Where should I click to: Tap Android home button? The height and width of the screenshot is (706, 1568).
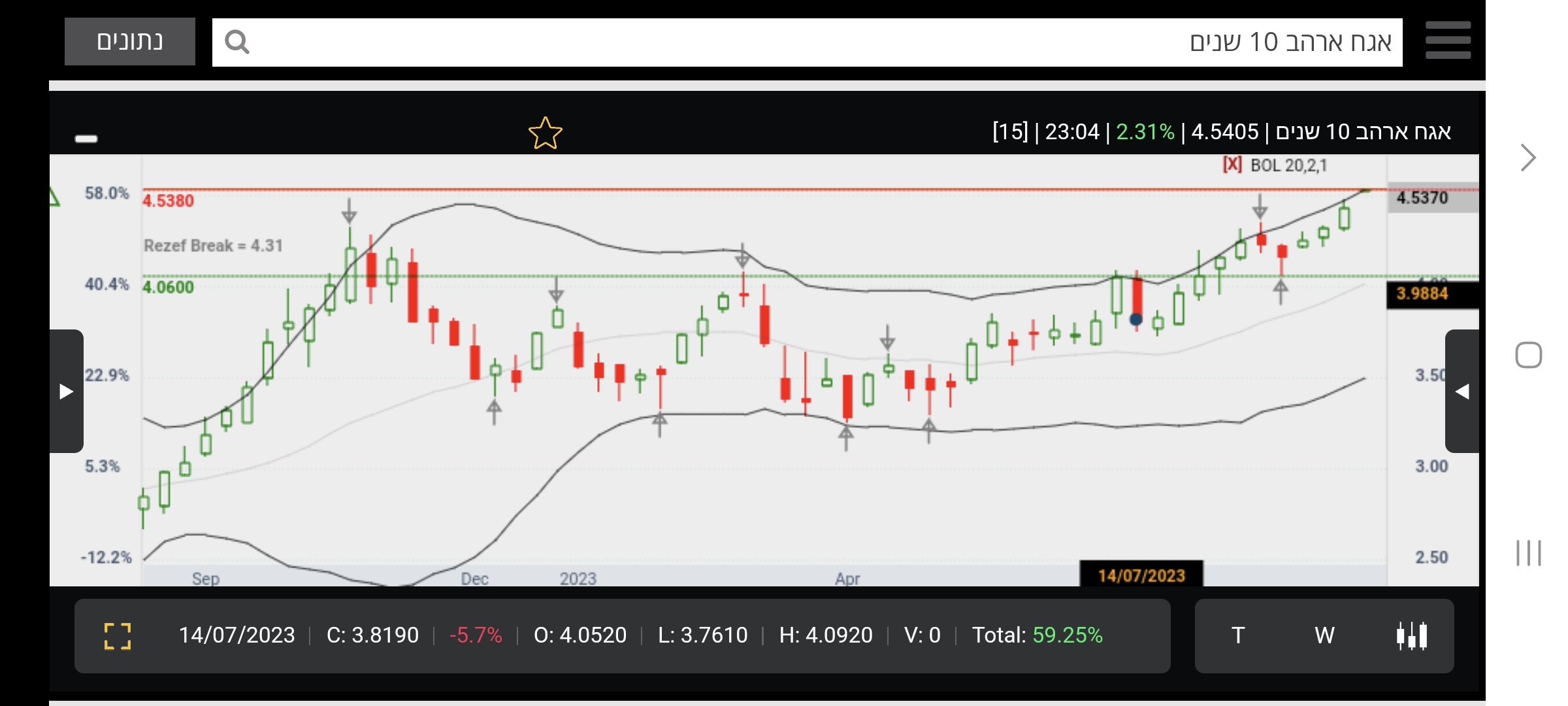pos(1528,355)
